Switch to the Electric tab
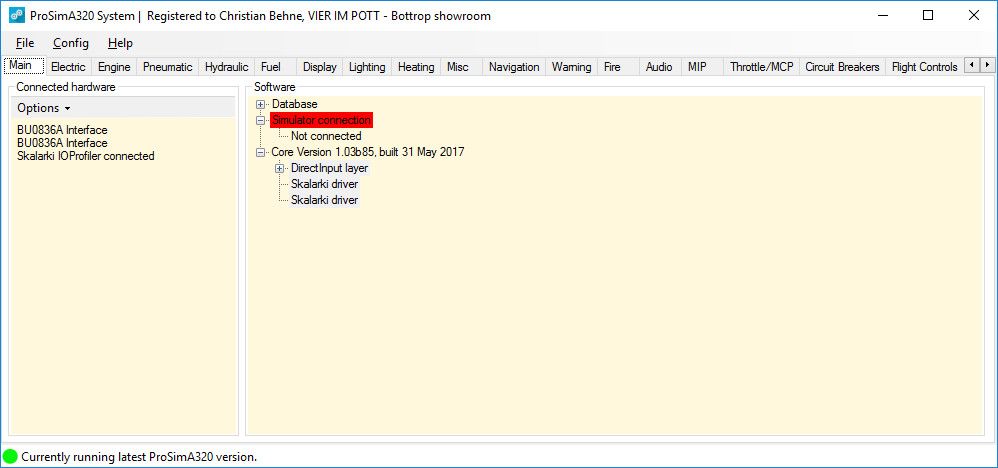 point(68,67)
